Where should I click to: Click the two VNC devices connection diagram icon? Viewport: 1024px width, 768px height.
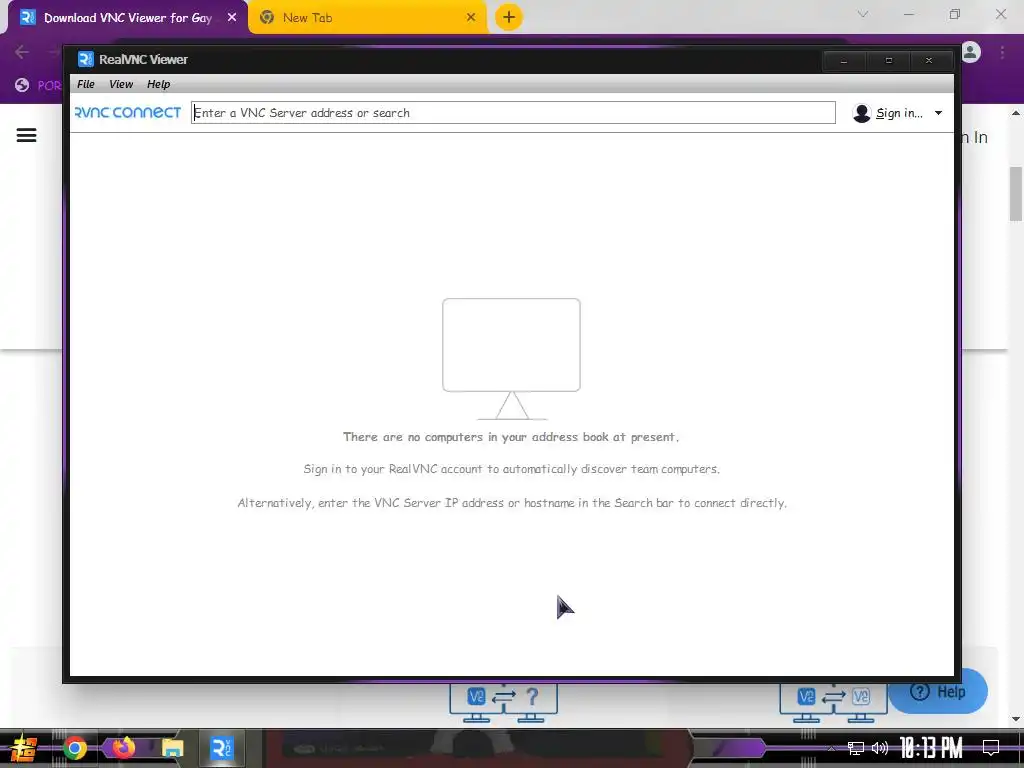coord(833,703)
